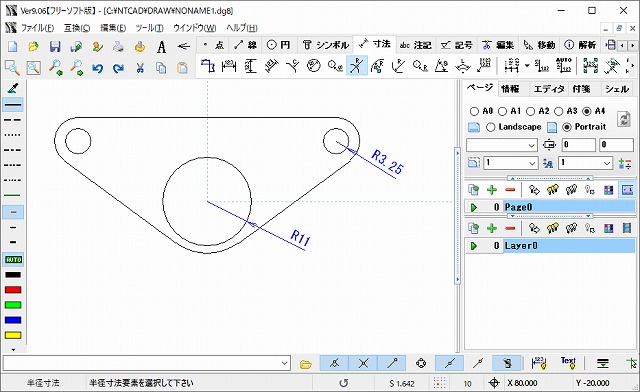
Task: Click the rotate icon in status bar
Action: (x=344, y=383)
